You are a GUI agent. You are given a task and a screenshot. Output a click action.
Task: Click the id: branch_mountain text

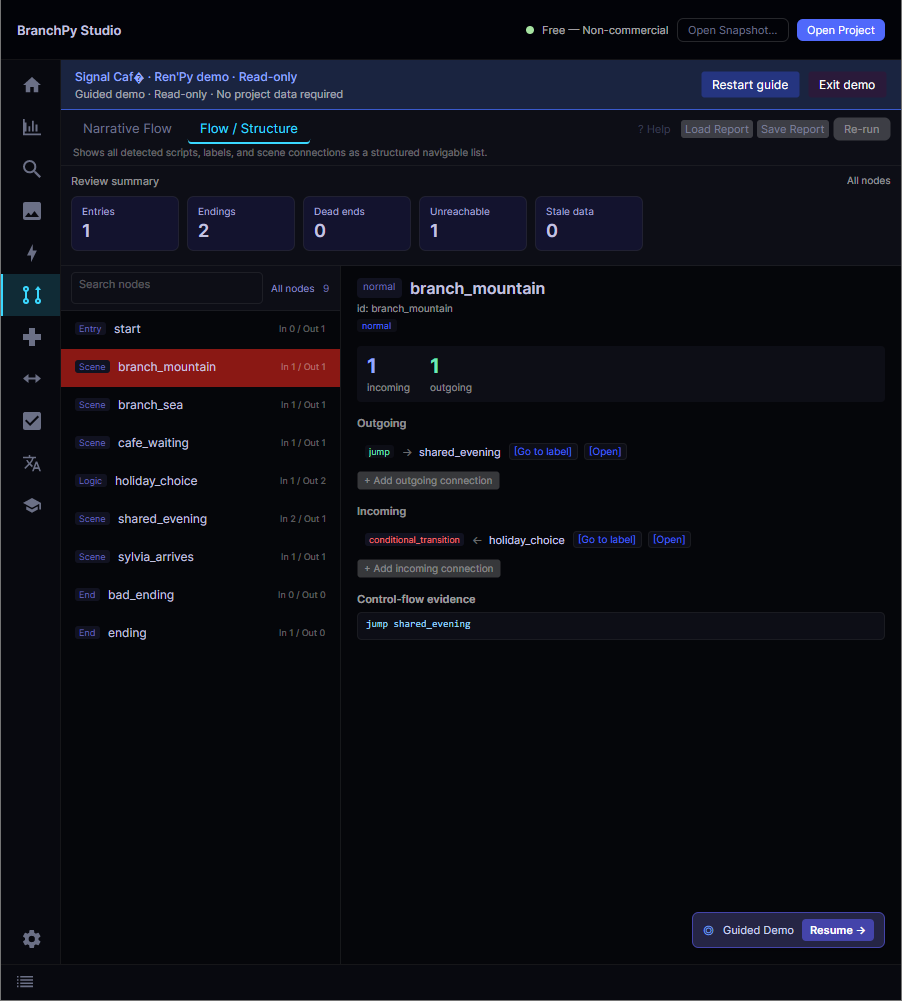tap(405, 308)
